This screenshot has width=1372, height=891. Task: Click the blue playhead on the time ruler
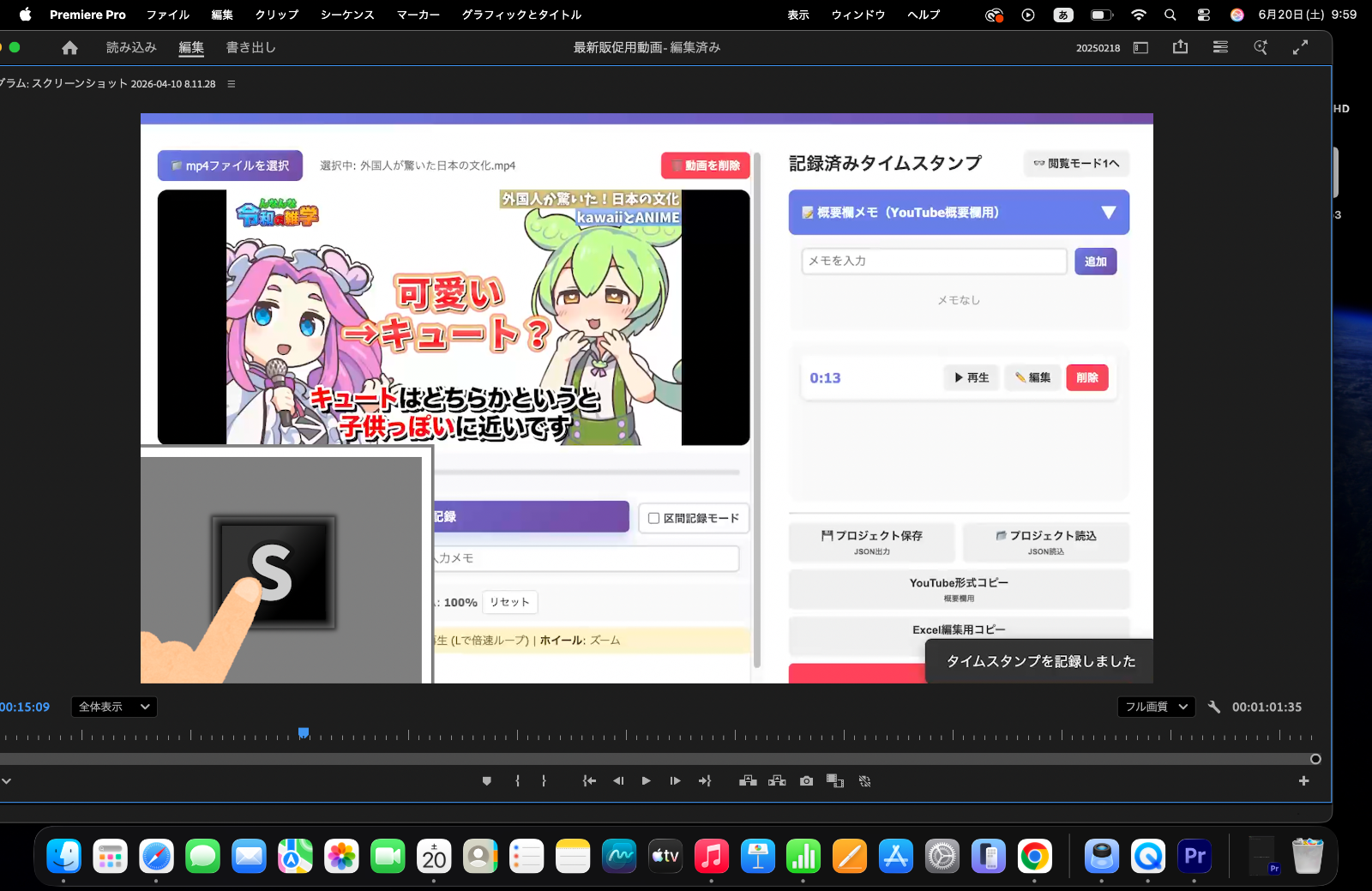304,733
